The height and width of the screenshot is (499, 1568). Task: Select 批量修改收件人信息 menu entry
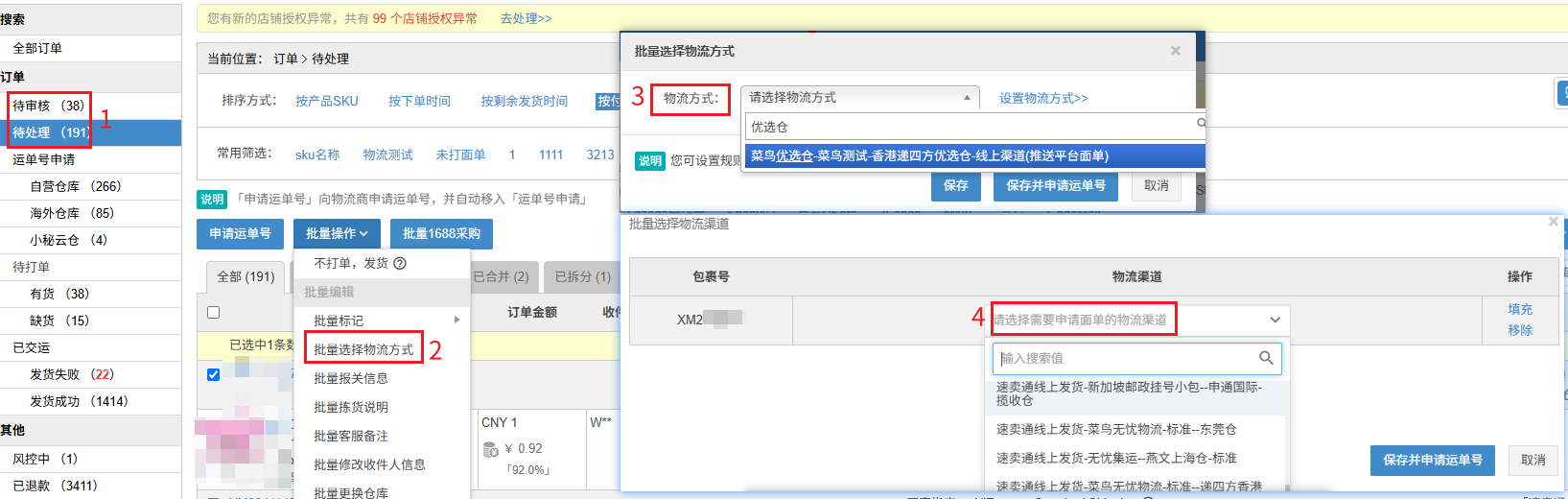point(369,464)
